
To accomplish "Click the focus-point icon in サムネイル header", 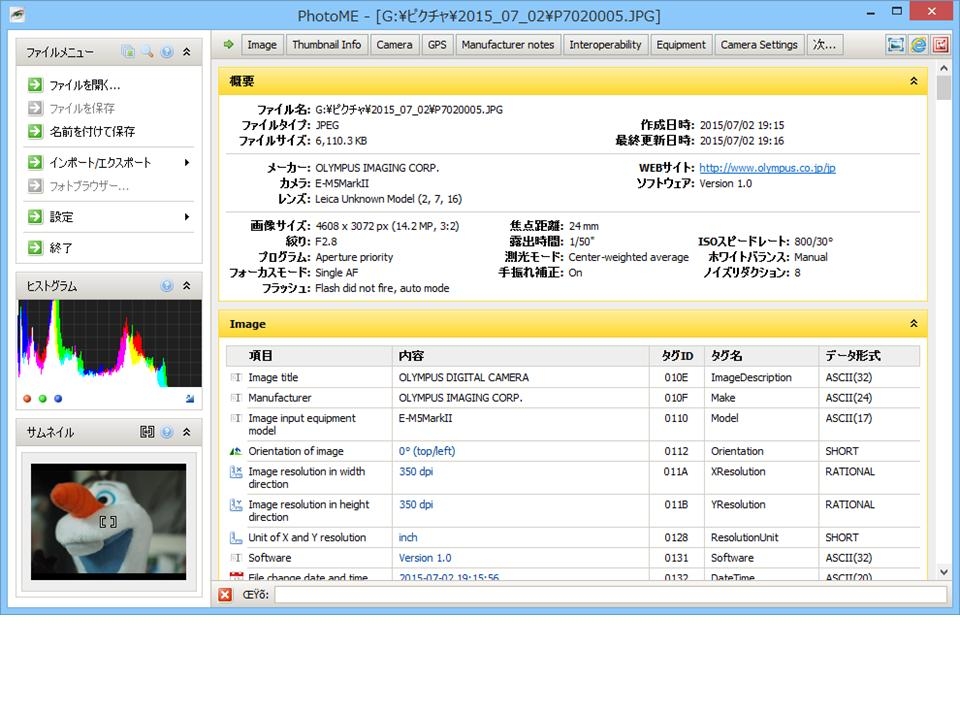I will click(147, 432).
